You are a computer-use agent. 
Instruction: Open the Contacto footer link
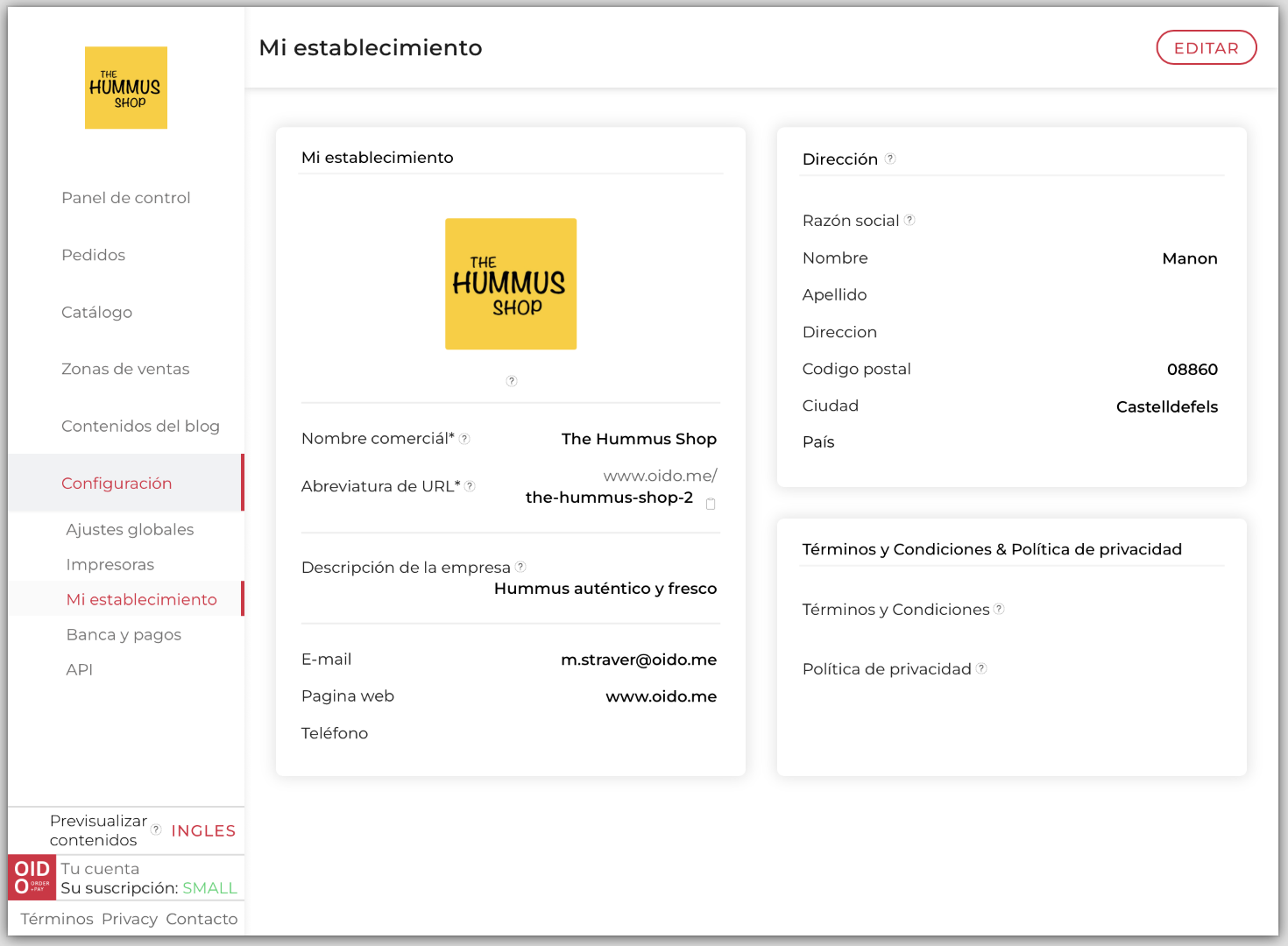pos(202,919)
